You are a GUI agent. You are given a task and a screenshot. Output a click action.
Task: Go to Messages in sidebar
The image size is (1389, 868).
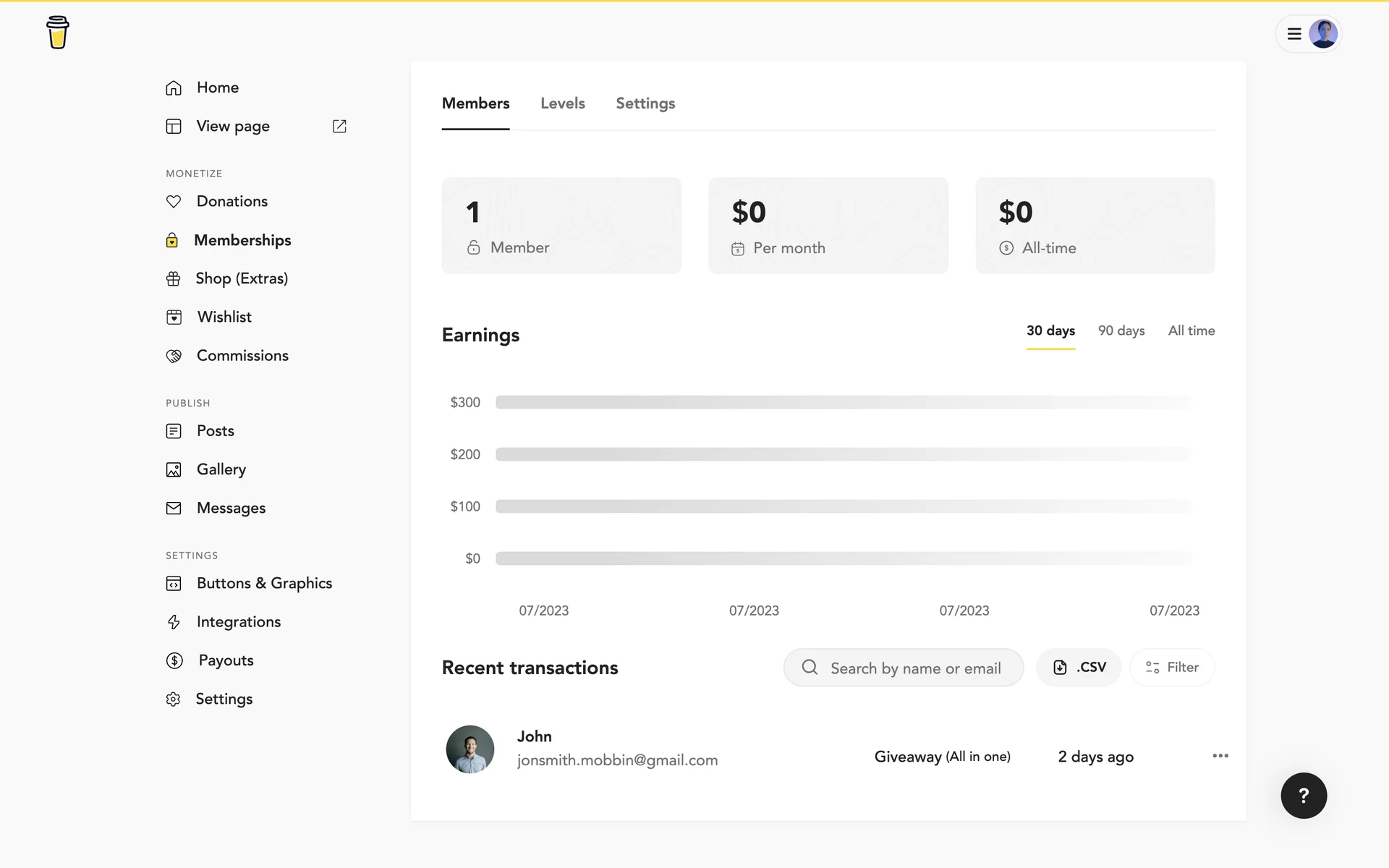click(x=231, y=508)
